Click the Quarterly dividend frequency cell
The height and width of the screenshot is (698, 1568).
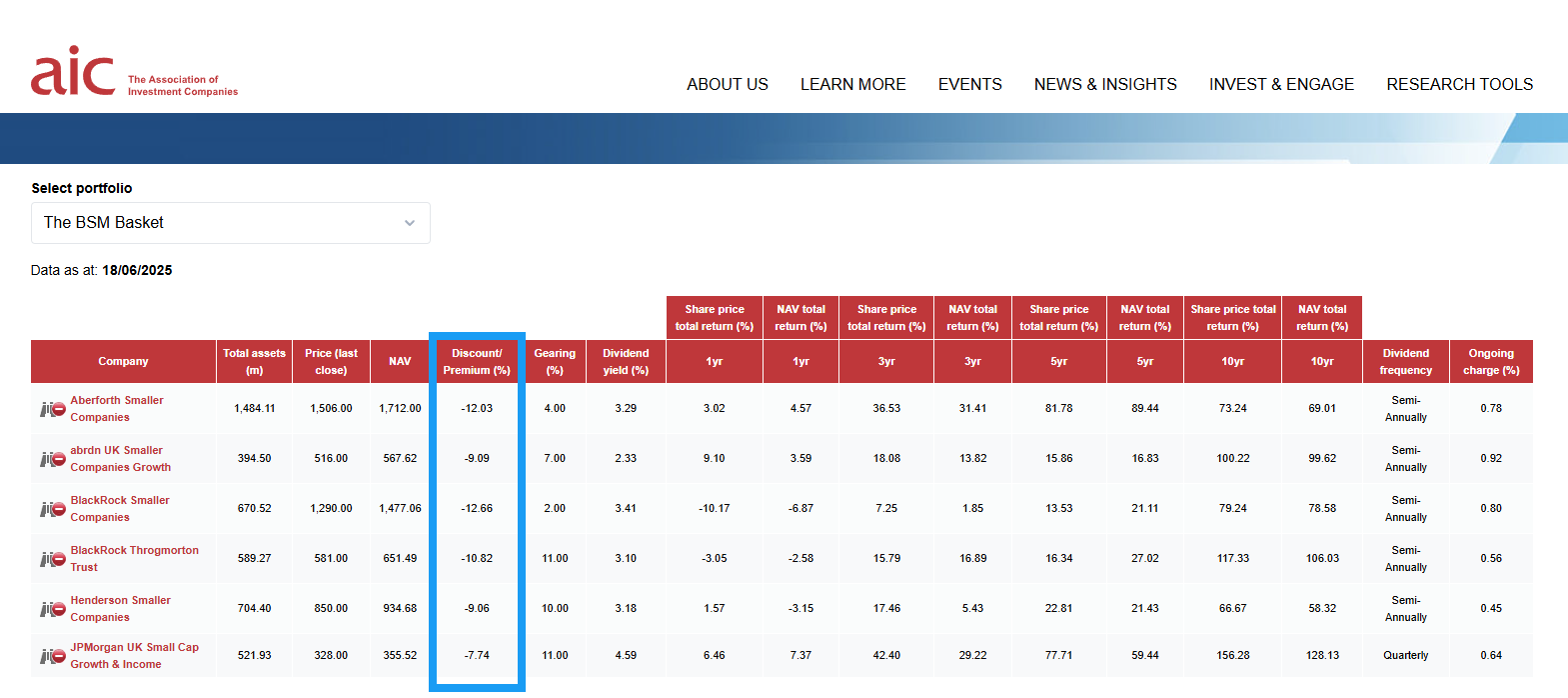(x=1406, y=655)
